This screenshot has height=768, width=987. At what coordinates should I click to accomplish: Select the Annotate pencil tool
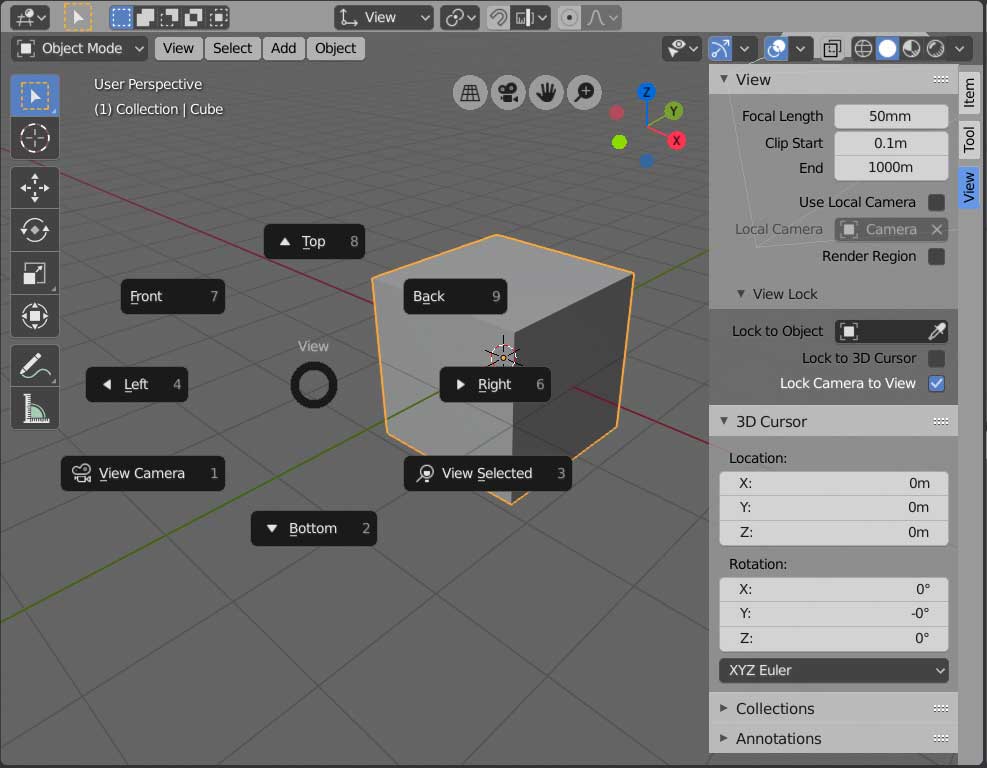tap(35, 366)
